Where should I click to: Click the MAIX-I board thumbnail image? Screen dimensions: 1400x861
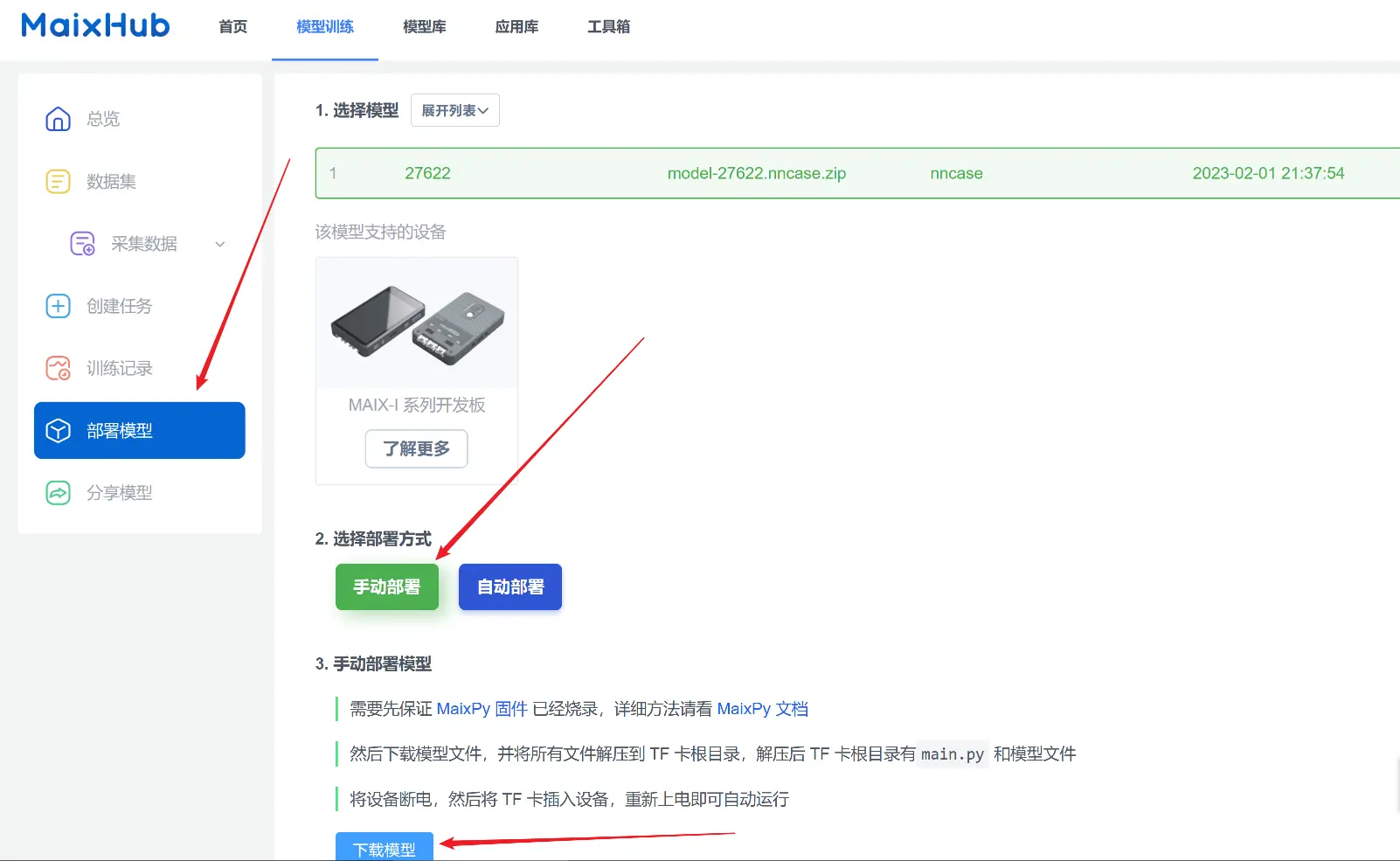417,324
